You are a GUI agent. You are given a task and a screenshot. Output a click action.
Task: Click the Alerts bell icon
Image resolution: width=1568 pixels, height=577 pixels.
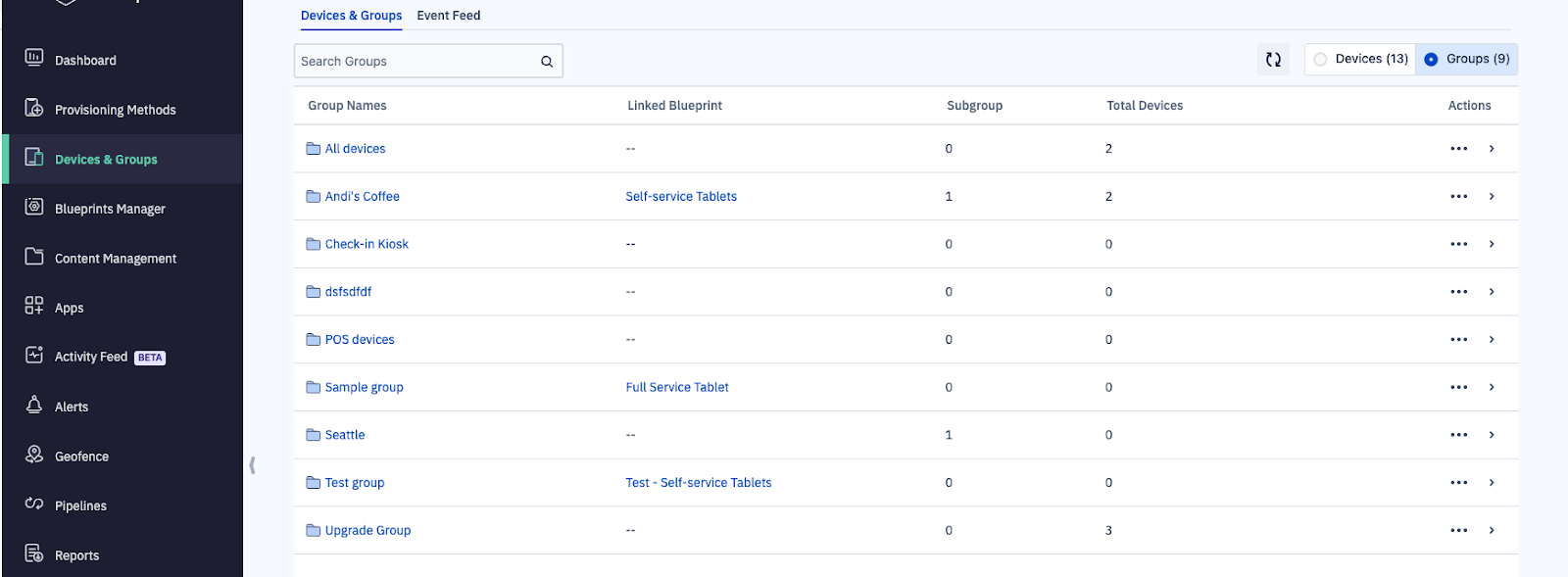point(34,405)
